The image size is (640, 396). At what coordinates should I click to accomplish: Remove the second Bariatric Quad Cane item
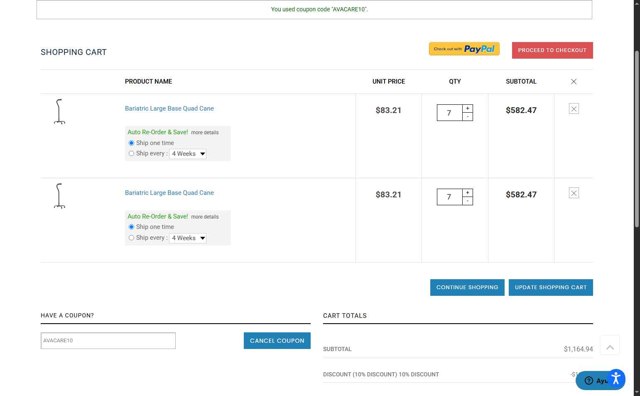(573, 193)
